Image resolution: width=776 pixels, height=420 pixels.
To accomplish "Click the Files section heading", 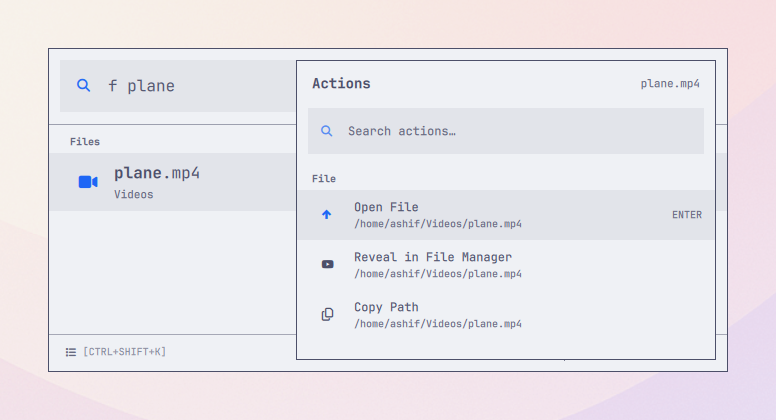I will [85, 142].
